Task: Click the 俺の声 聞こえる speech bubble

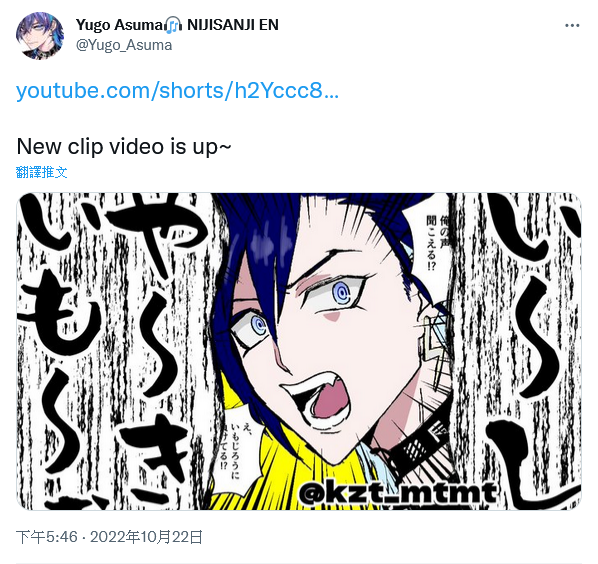Action: coord(437,243)
